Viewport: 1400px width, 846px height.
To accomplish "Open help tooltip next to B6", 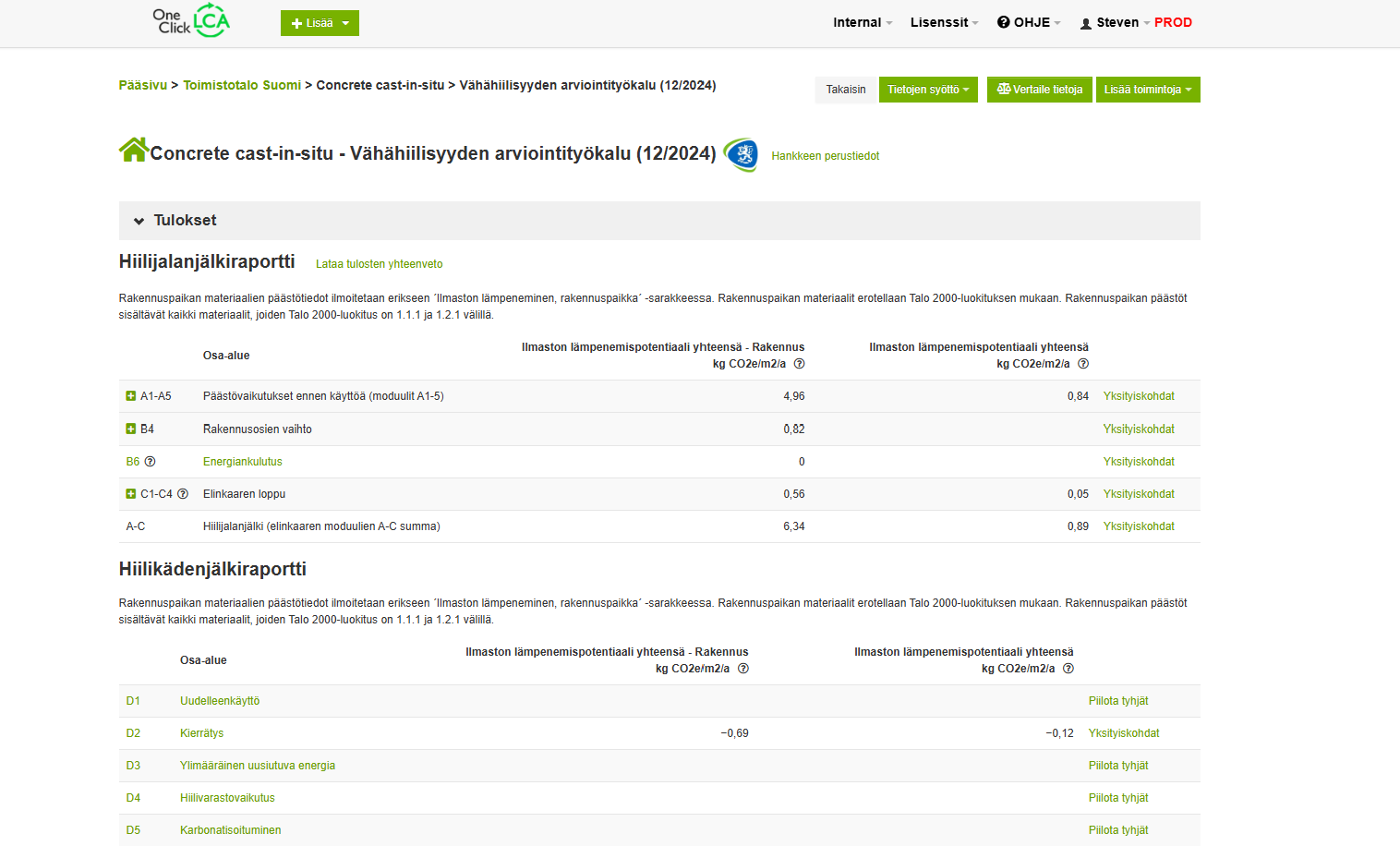I will (x=150, y=462).
